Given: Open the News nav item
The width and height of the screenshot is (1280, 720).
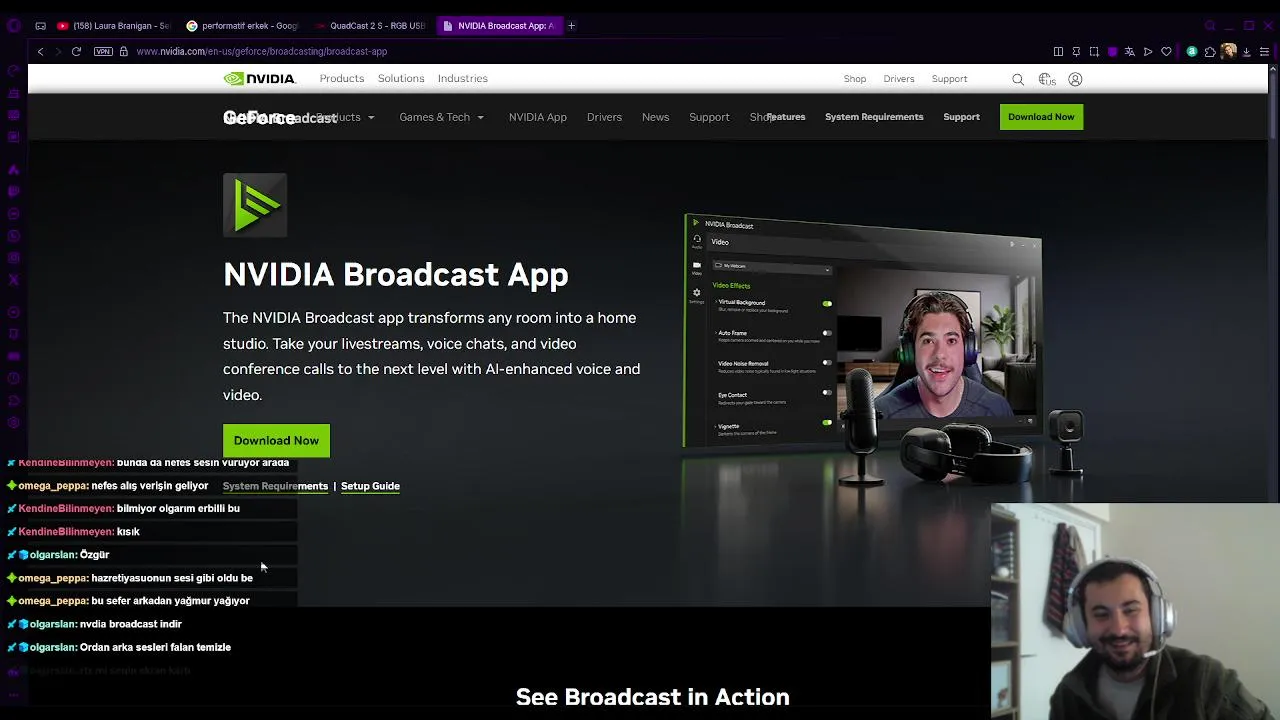Looking at the screenshot, I should (655, 117).
